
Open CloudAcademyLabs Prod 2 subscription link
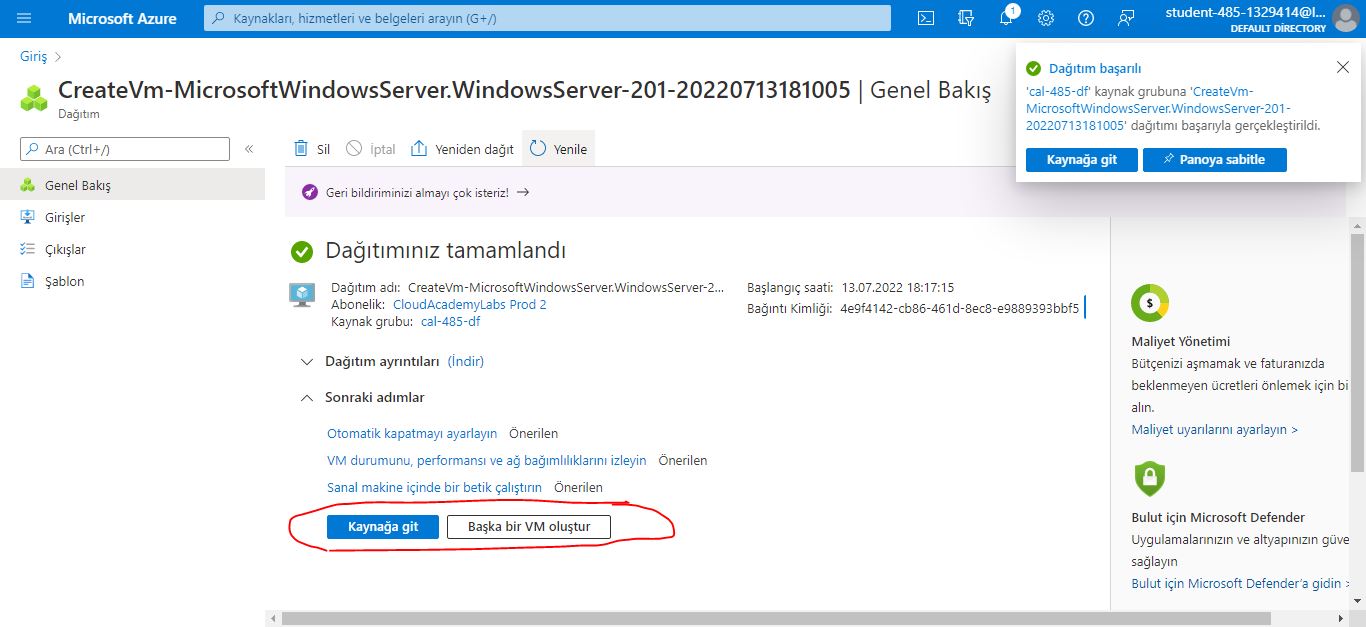point(470,304)
